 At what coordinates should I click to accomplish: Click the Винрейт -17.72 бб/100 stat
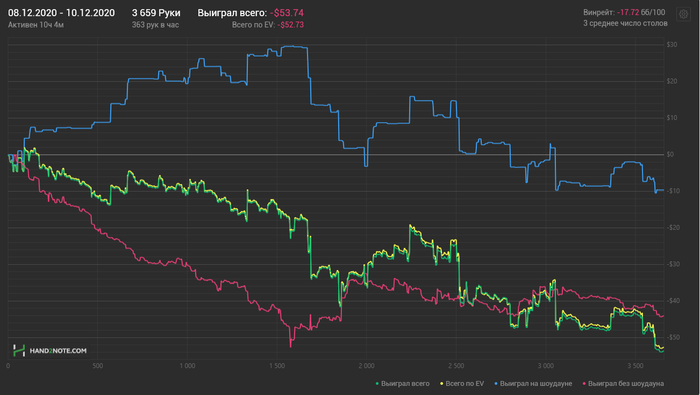tap(624, 12)
